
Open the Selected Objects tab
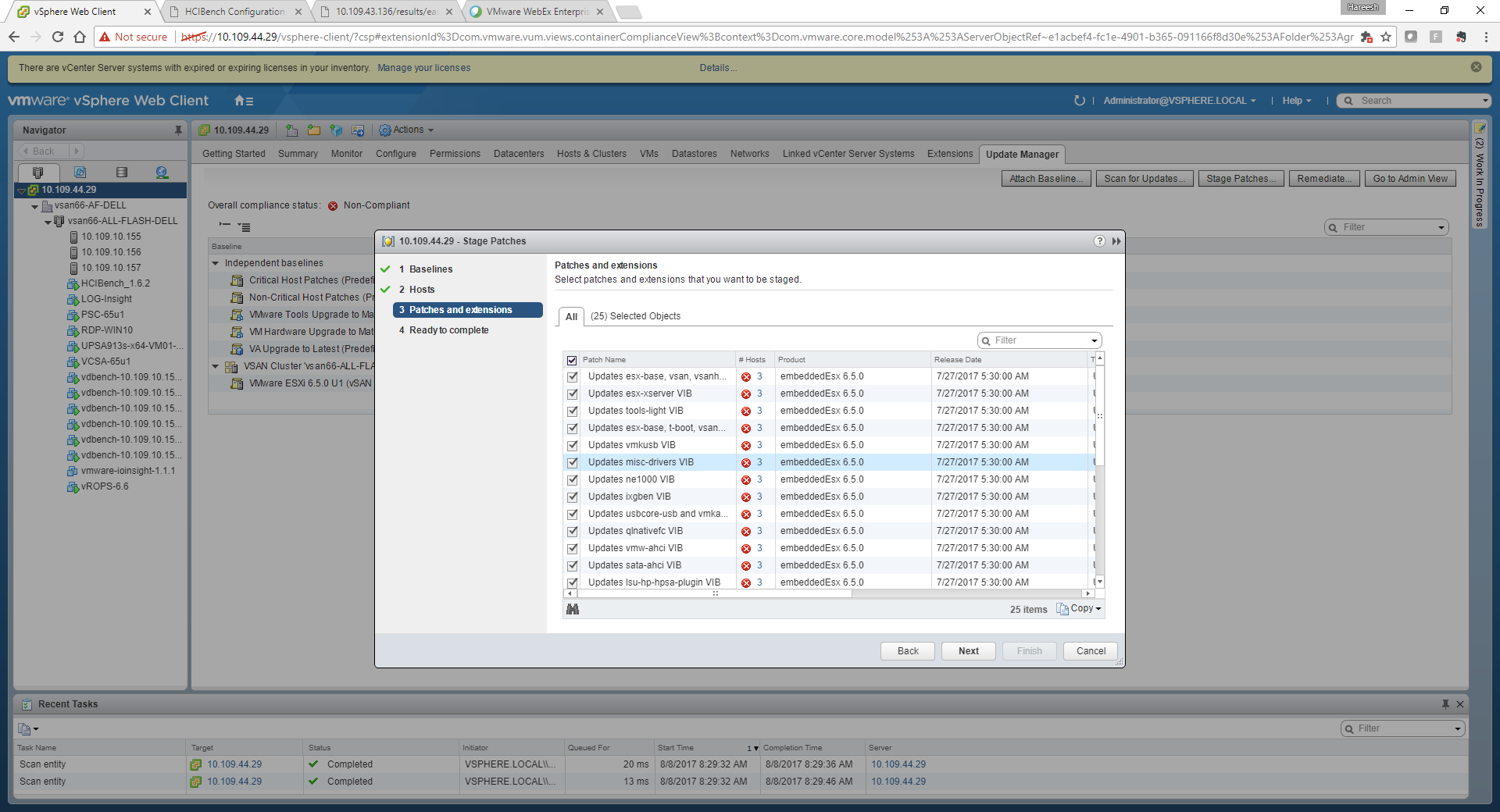pos(634,316)
